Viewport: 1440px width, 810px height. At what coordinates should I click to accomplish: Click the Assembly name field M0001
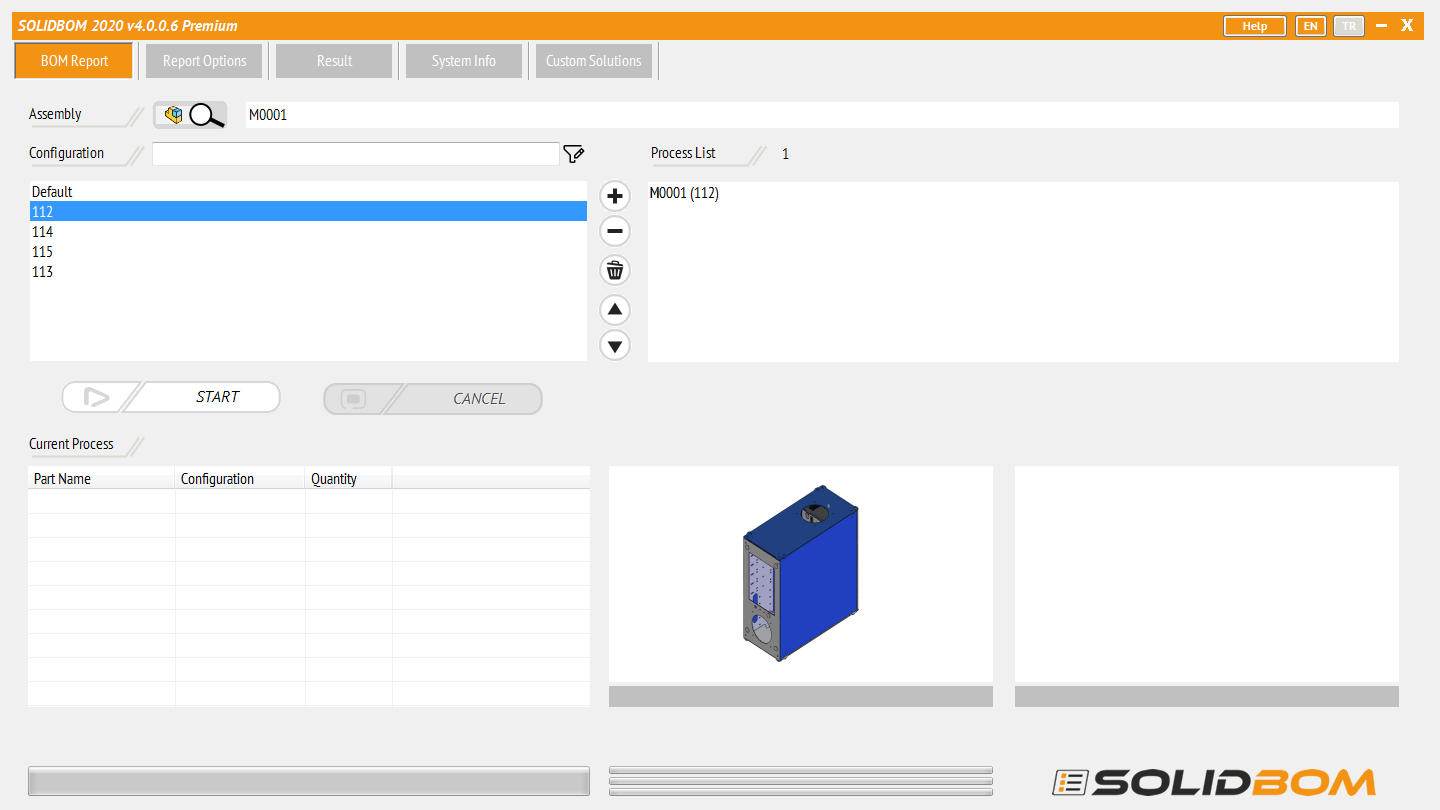coord(822,115)
